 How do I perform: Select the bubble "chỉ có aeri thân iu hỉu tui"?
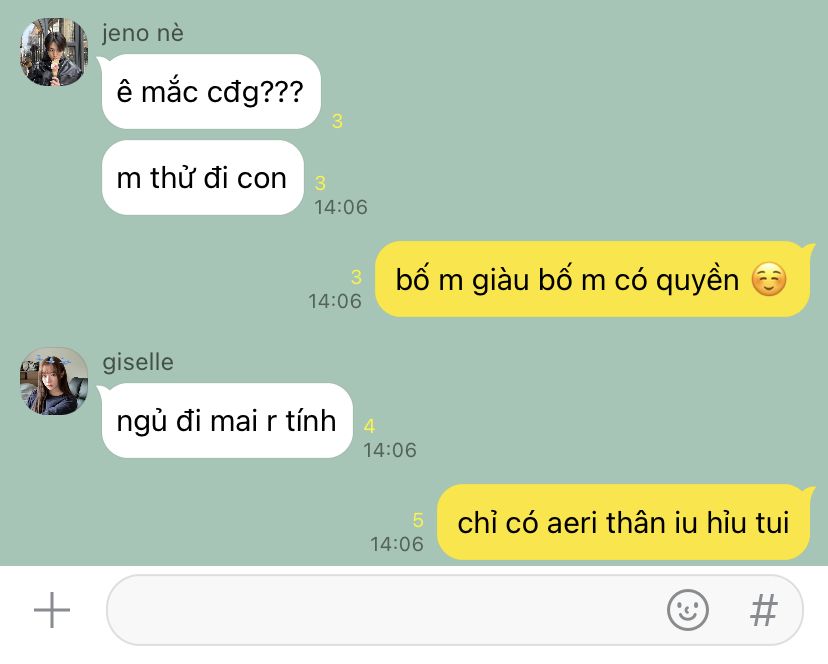coord(624,522)
